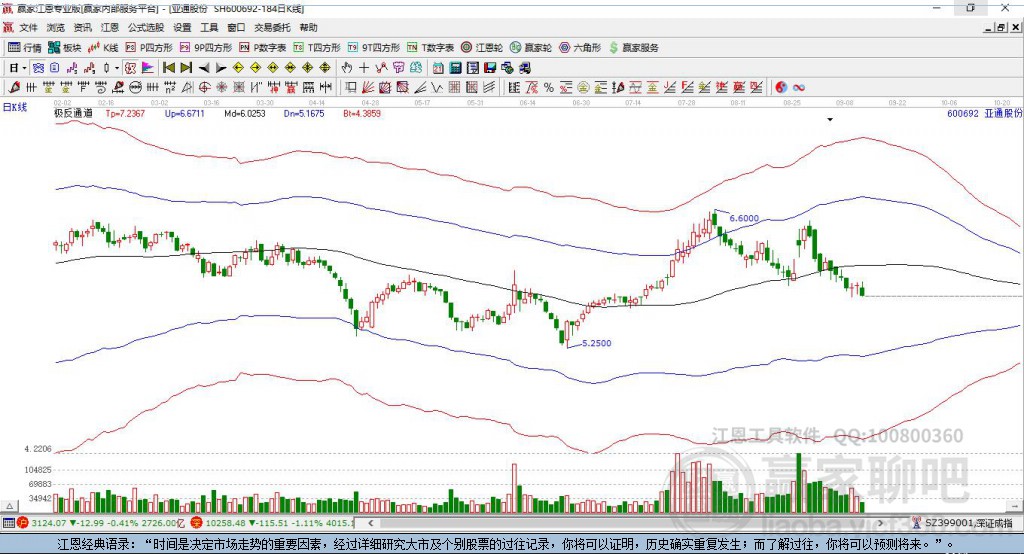Click the 日K线 label
The width and height of the screenshot is (1024, 554).
15,107
